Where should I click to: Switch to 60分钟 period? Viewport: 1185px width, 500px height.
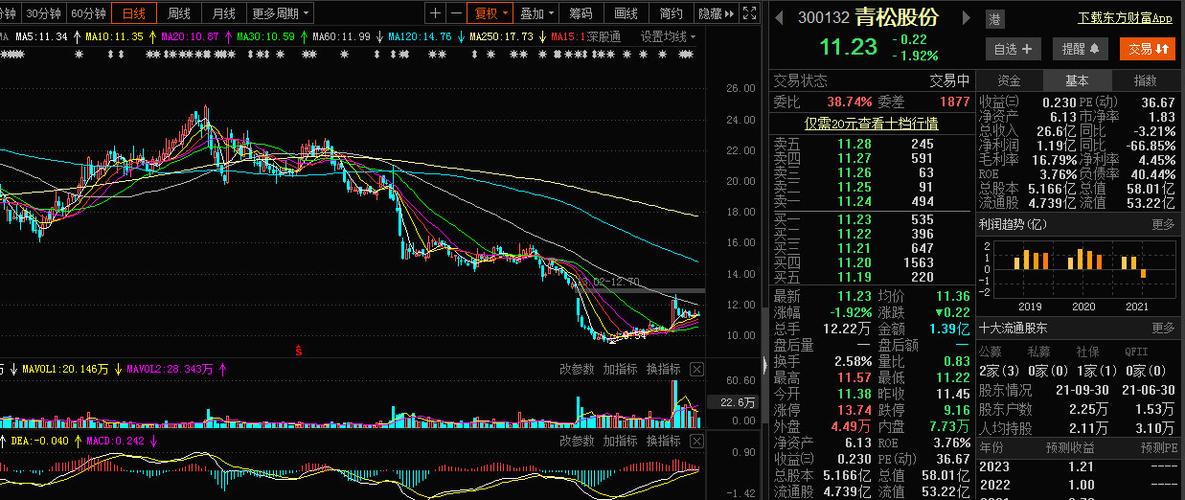tap(88, 13)
